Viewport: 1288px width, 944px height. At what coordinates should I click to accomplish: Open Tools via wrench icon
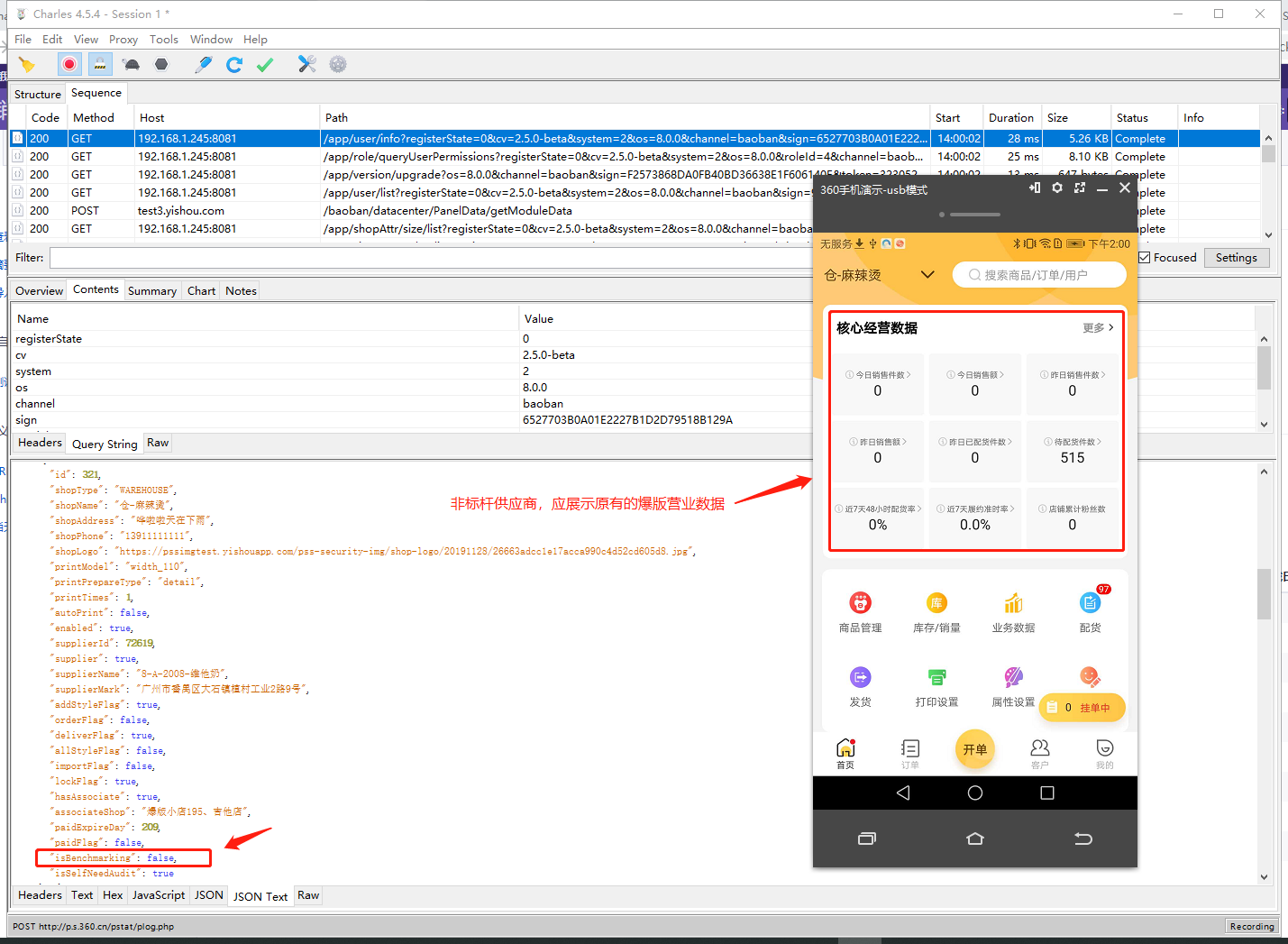click(x=307, y=64)
